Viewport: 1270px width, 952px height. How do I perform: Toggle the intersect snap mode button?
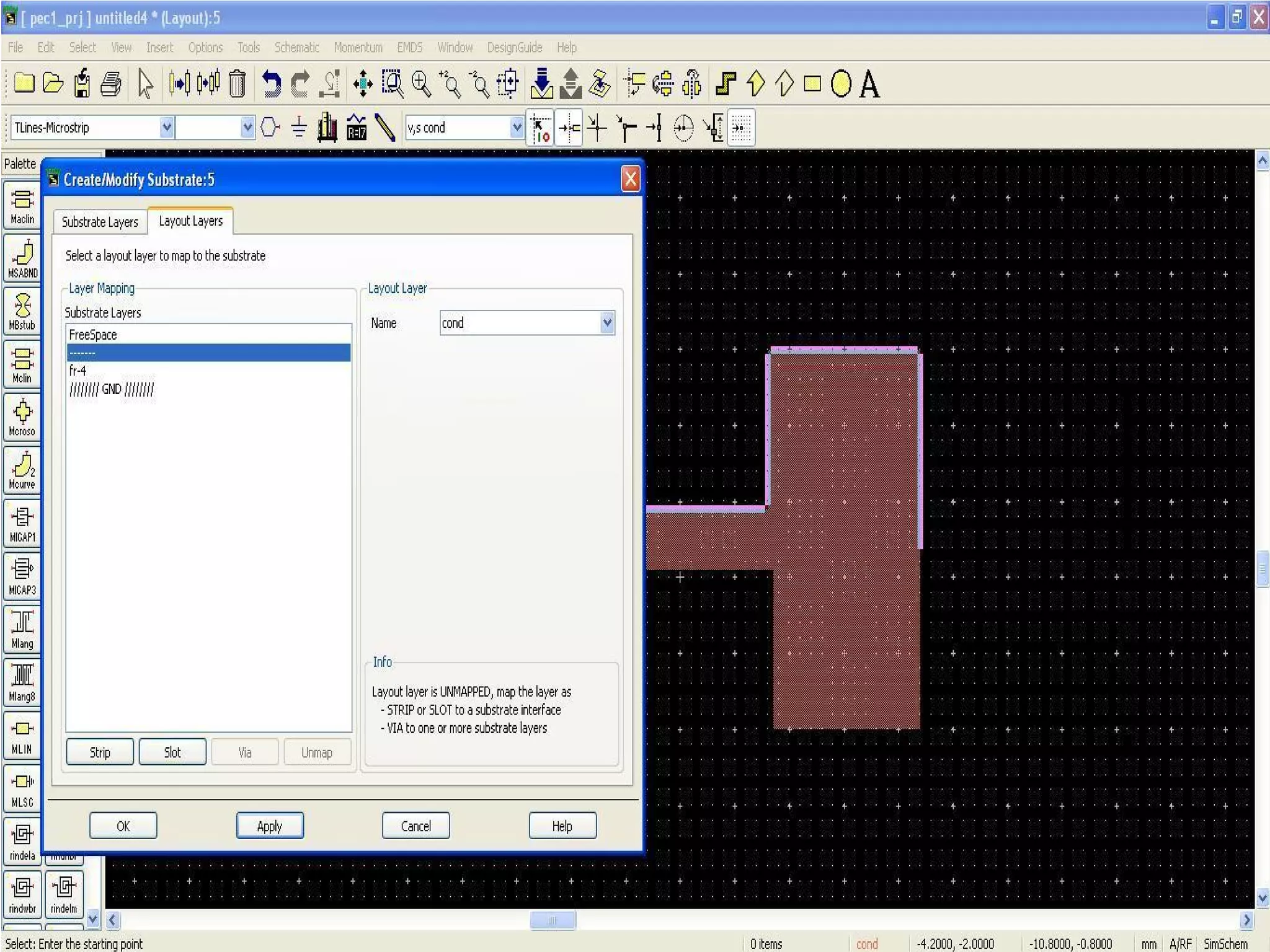point(597,128)
